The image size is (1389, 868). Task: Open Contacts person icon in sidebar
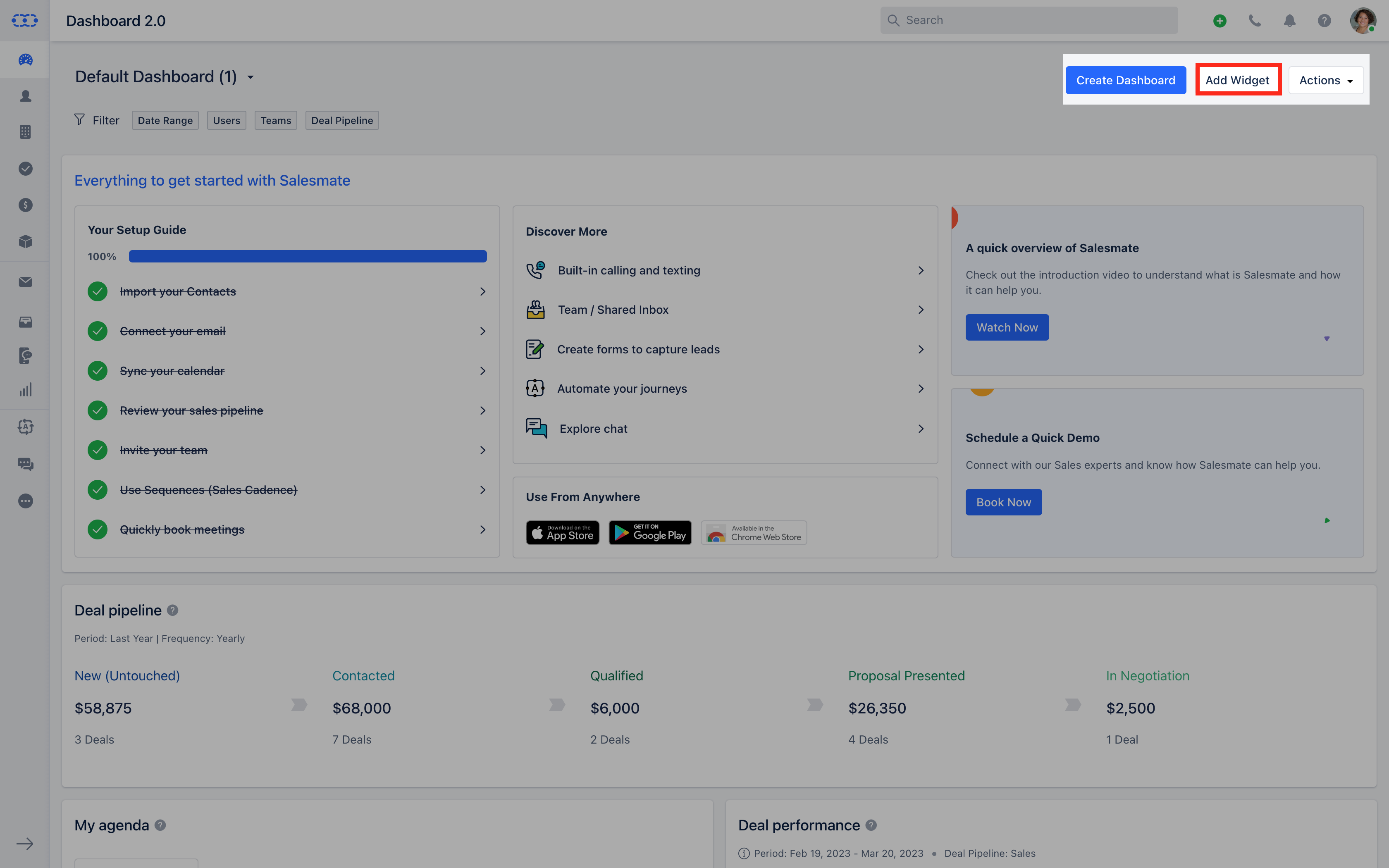[25, 96]
